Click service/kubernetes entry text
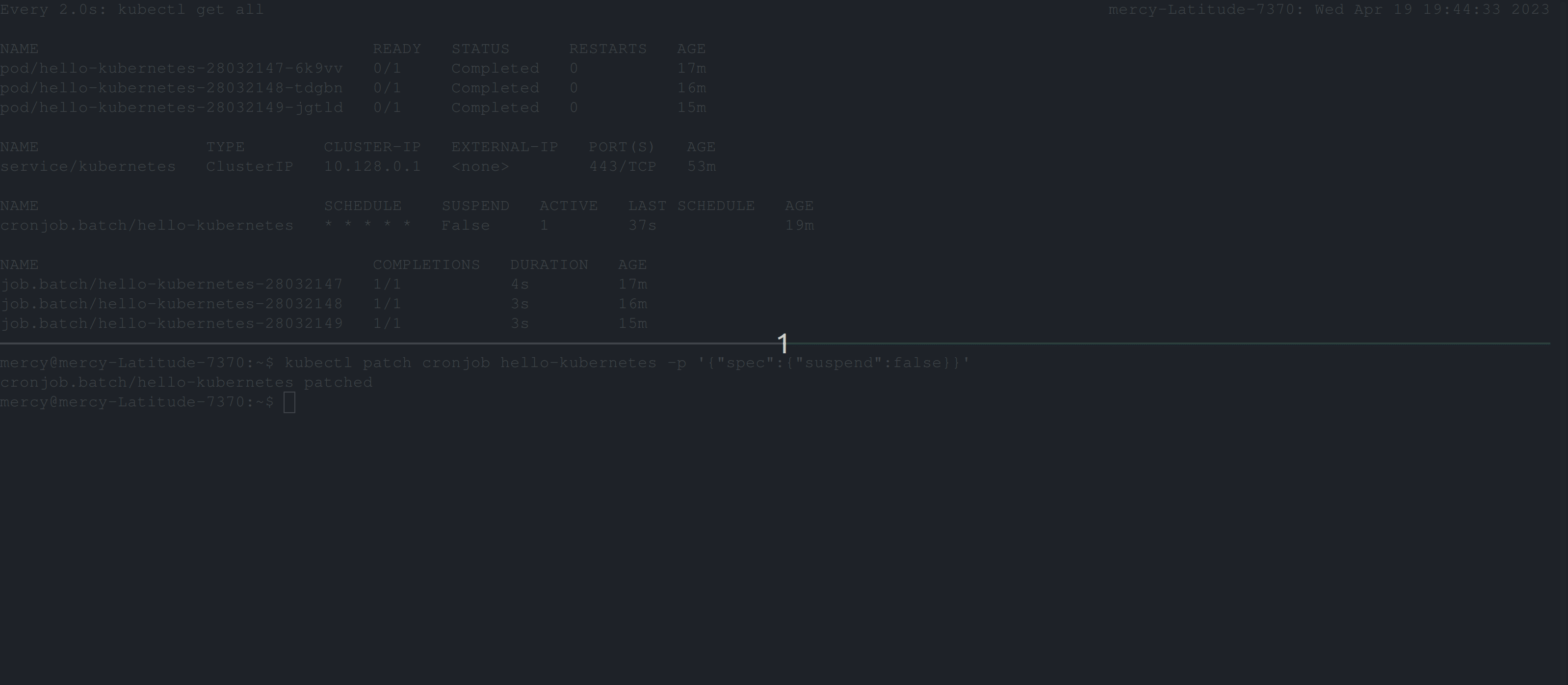Viewport: 1568px width, 685px height. point(88,167)
